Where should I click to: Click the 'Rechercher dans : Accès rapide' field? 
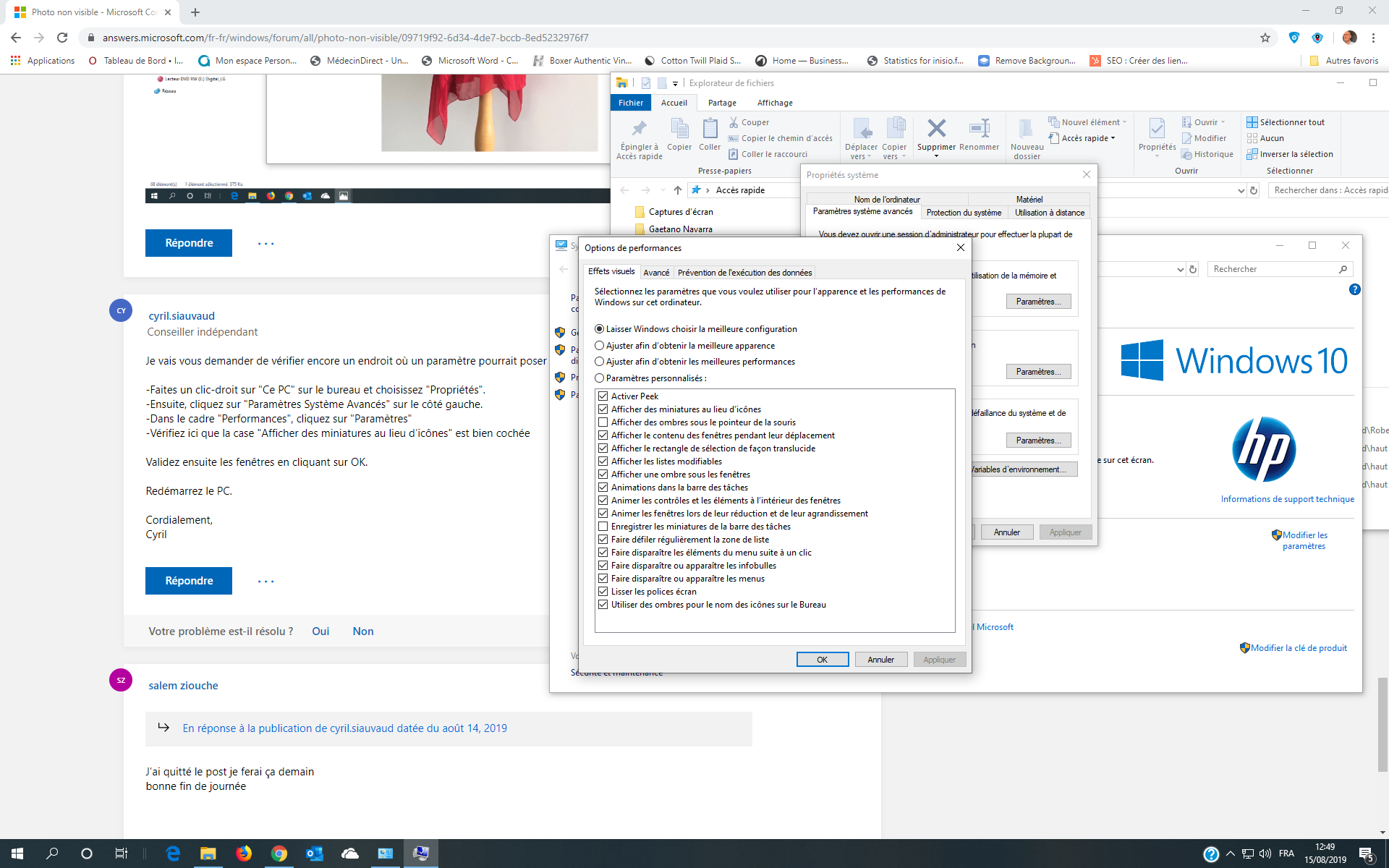pos(1330,190)
